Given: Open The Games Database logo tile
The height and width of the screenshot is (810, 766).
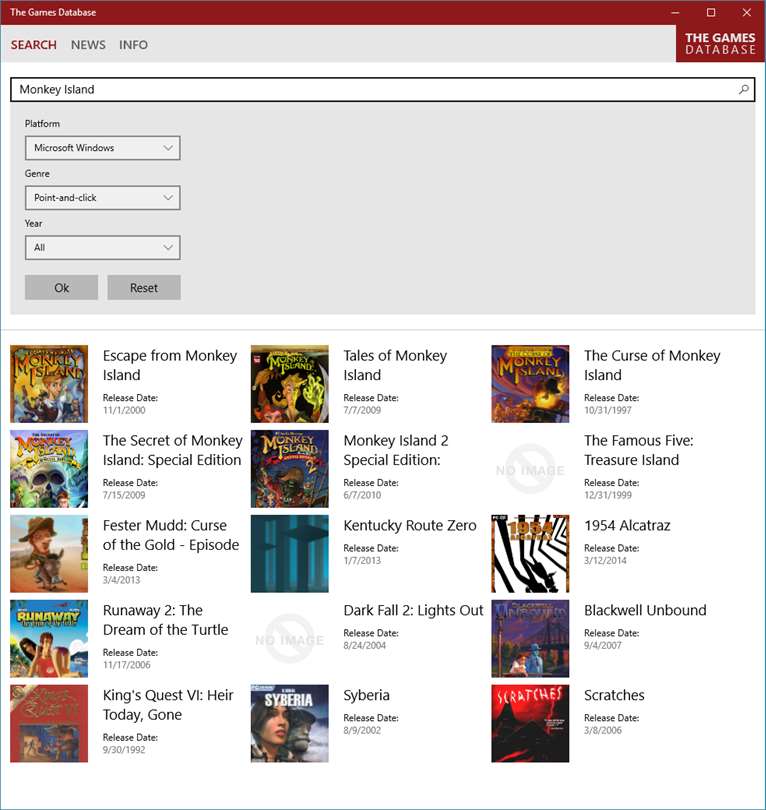Looking at the screenshot, I should (x=721, y=43).
